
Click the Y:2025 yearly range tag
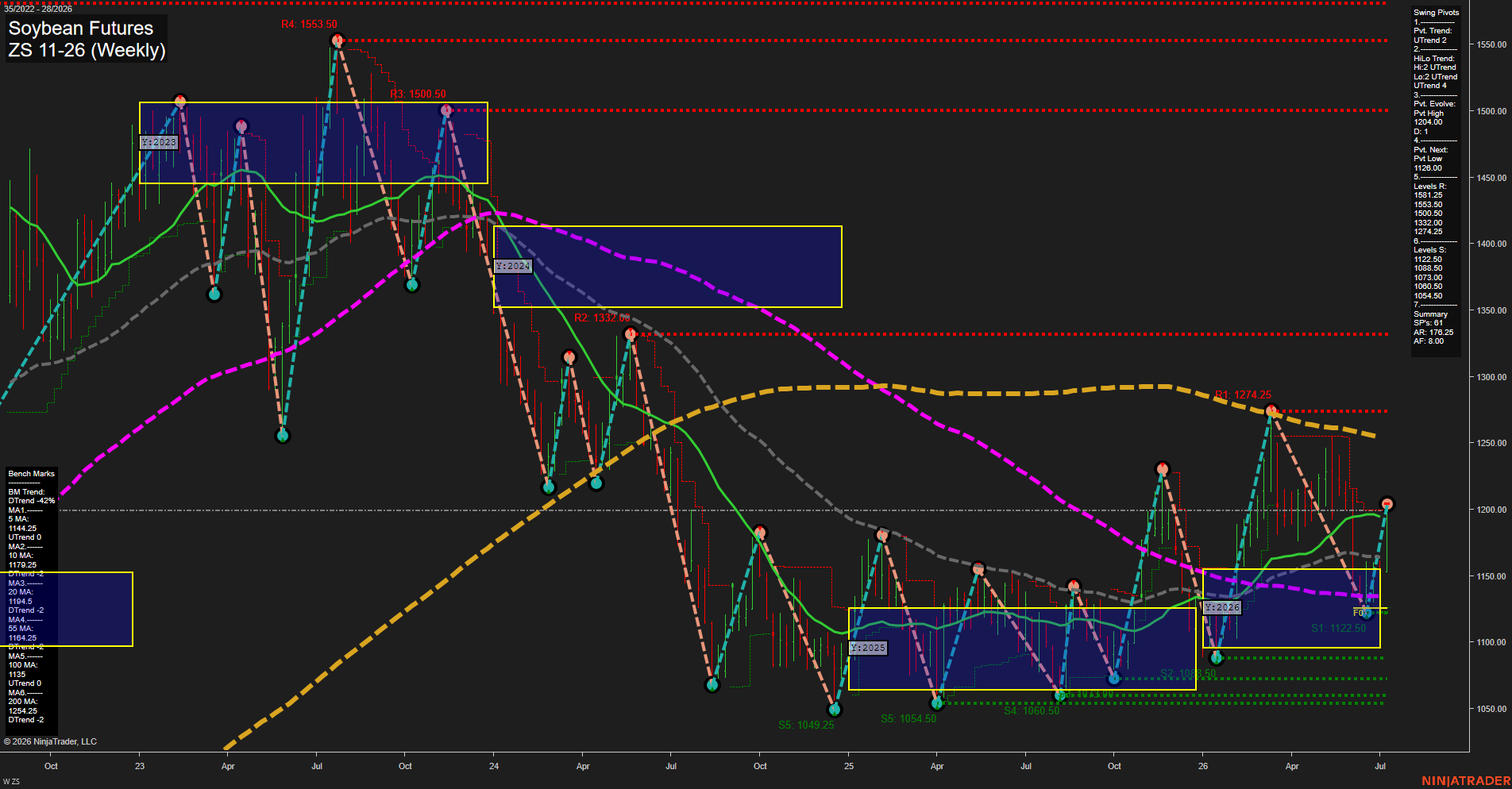pyautogui.click(x=868, y=648)
